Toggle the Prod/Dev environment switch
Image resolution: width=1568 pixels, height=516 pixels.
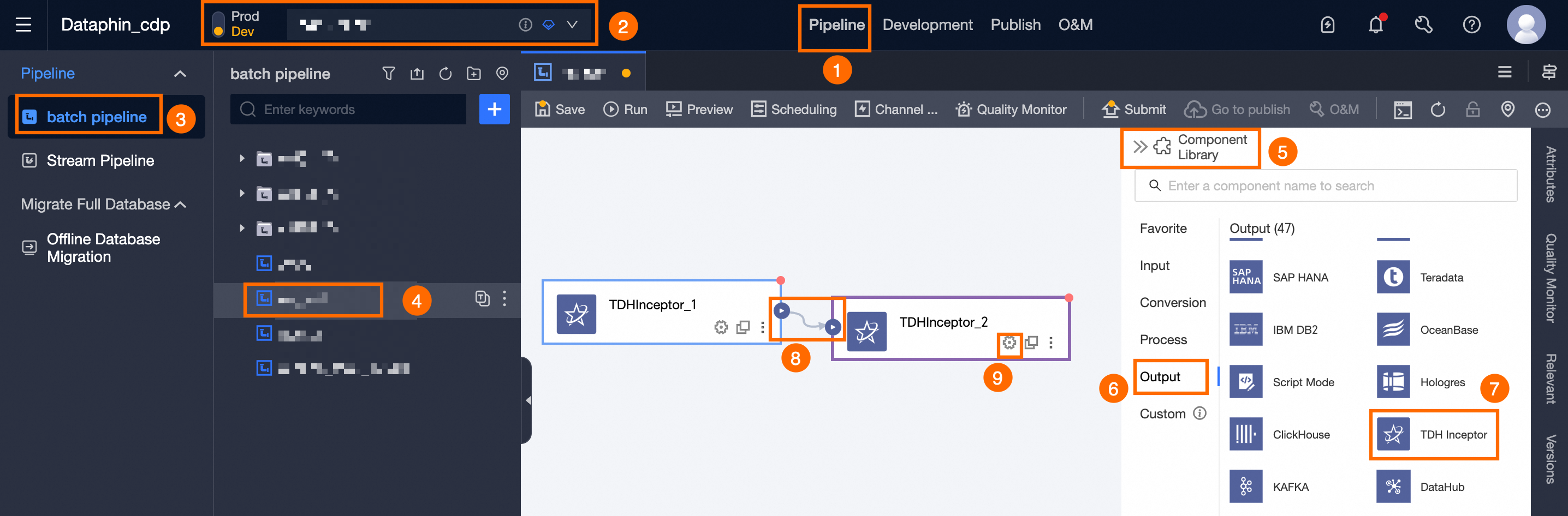point(217,25)
